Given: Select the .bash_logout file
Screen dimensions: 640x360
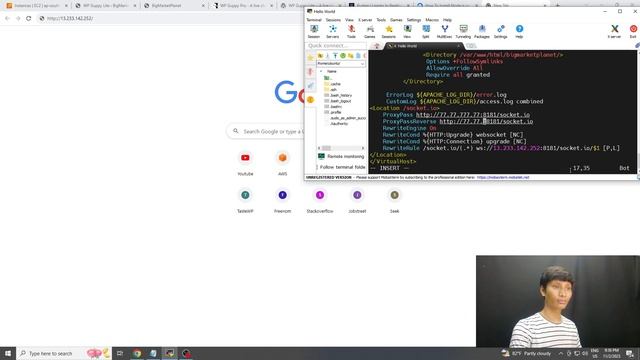Looking at the screenshot, I should (x=338, y=101).
